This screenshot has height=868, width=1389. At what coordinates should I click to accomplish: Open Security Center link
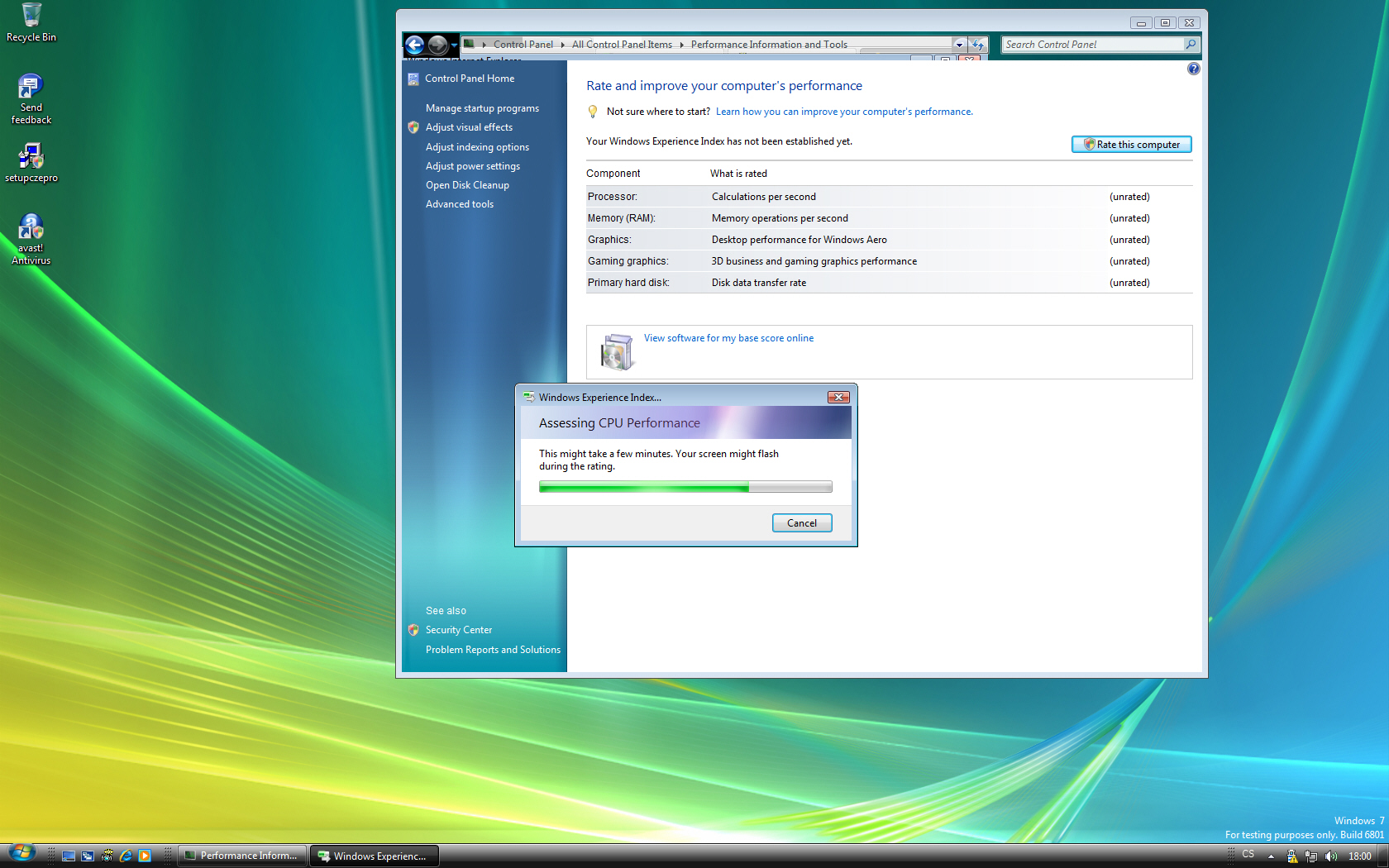459,630
